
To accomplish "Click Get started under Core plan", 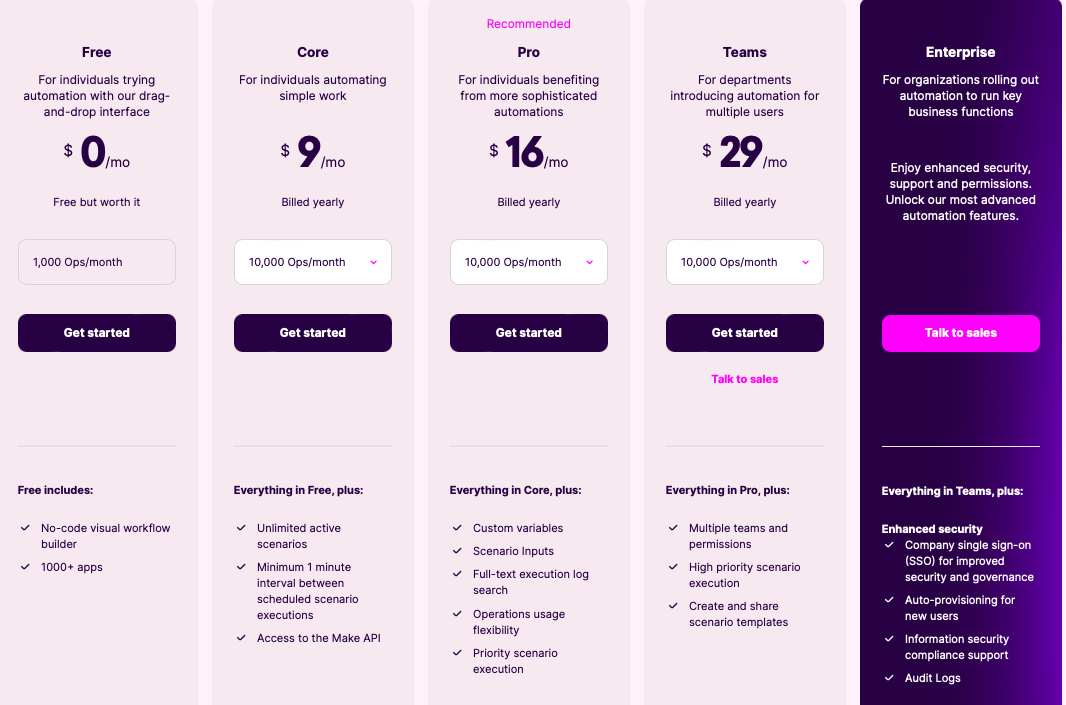I will 313,332.
